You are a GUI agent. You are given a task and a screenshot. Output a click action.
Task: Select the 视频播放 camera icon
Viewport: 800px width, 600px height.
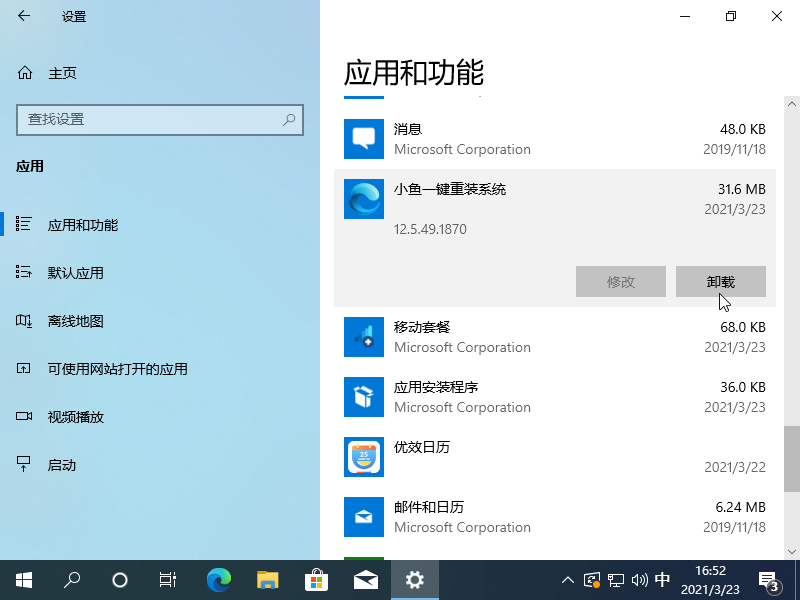coord(23,416)
